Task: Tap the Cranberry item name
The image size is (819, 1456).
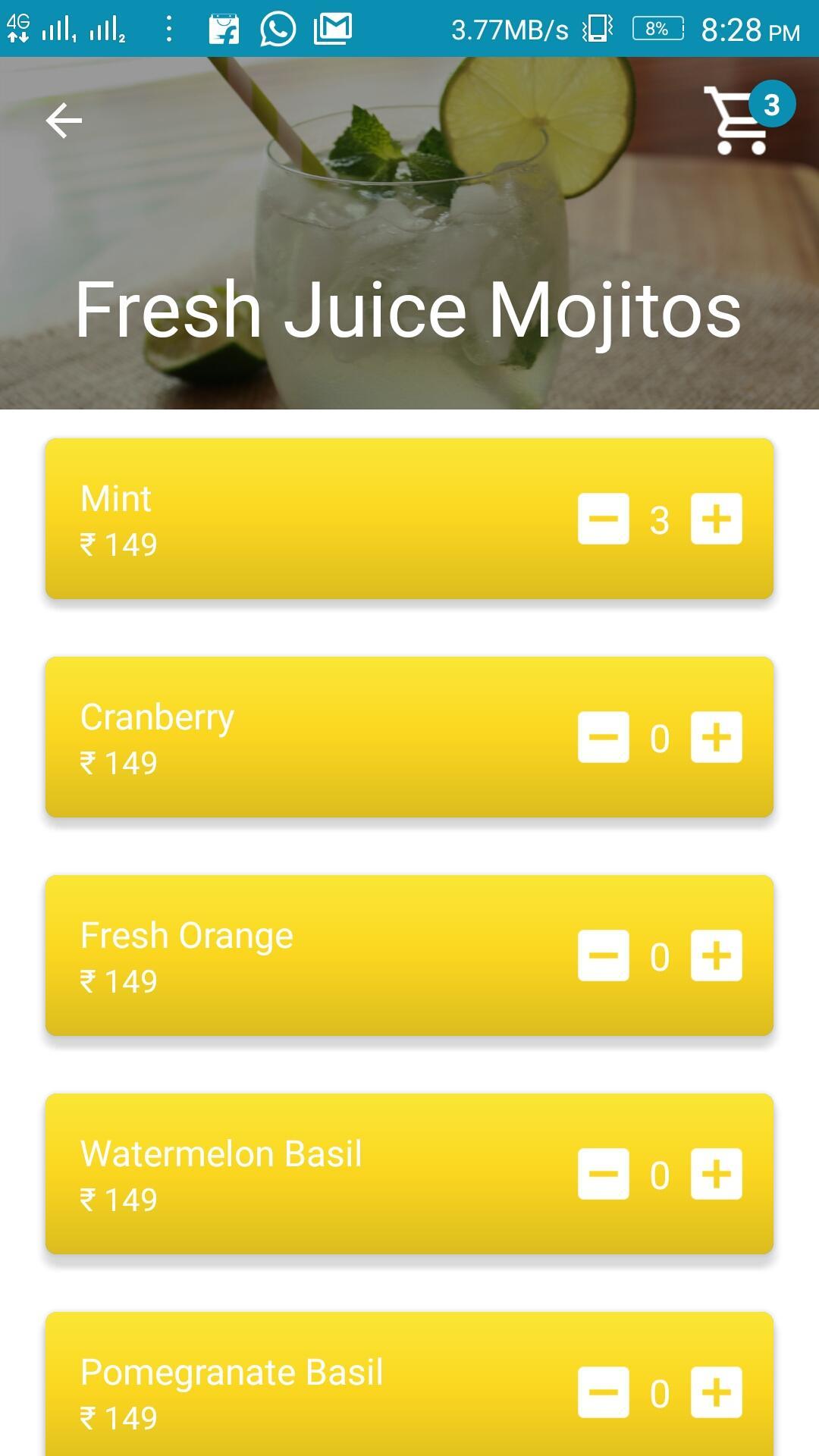Action: [x=157, y=717]
